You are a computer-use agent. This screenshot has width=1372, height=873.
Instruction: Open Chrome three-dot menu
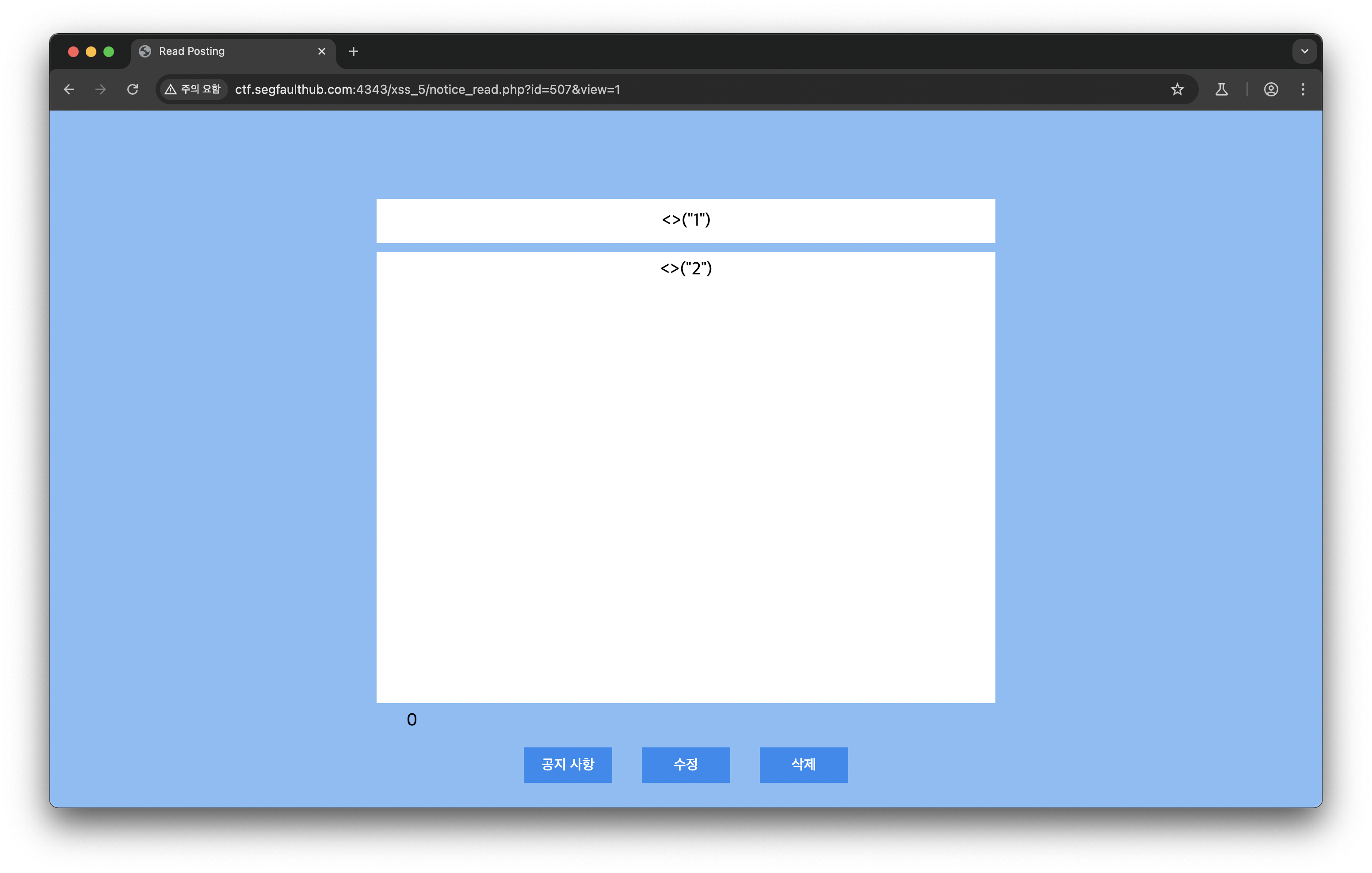[1303, 89]
